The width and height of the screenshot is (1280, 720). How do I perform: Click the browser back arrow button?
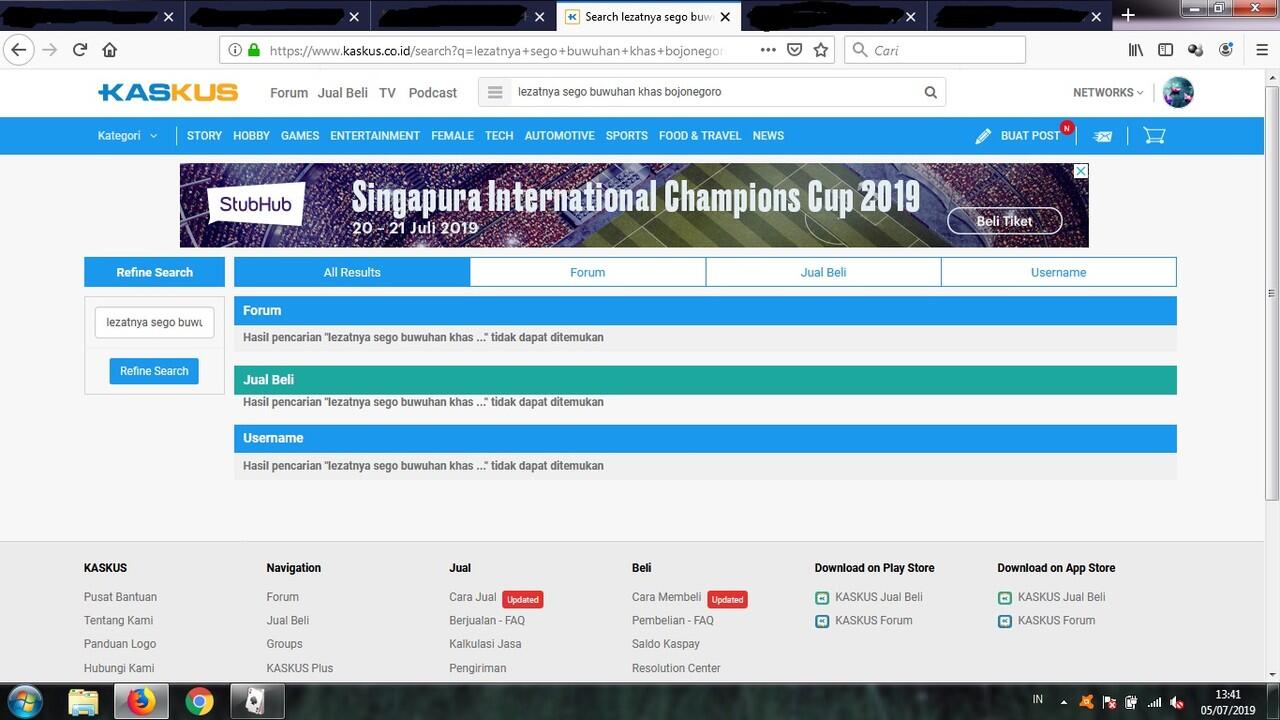click(19, 50)
